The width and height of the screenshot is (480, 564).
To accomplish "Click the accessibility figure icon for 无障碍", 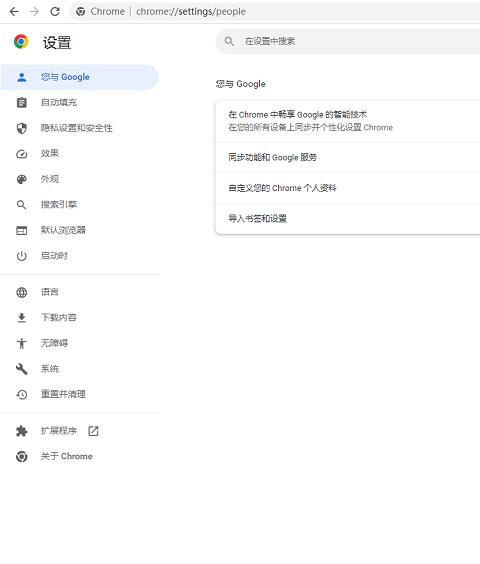I will 22,344.
